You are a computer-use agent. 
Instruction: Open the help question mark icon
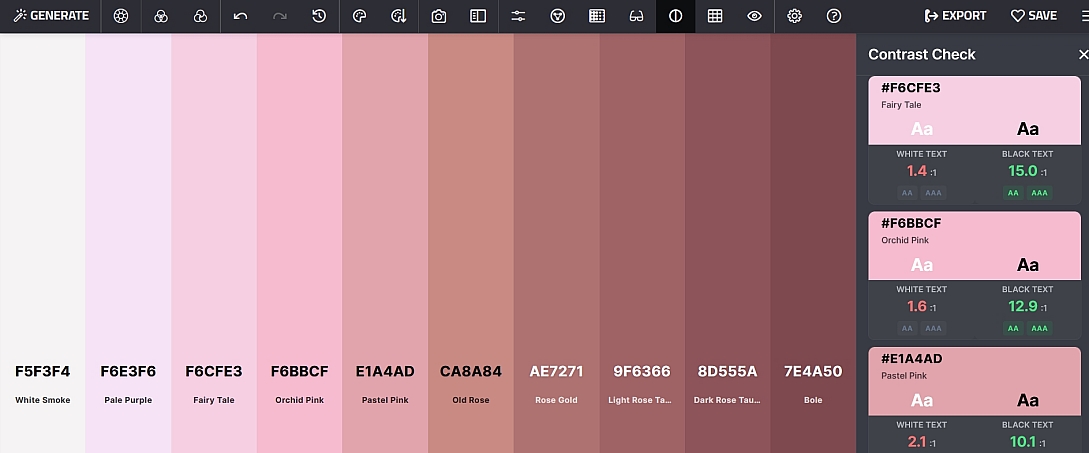coord(834,16)
